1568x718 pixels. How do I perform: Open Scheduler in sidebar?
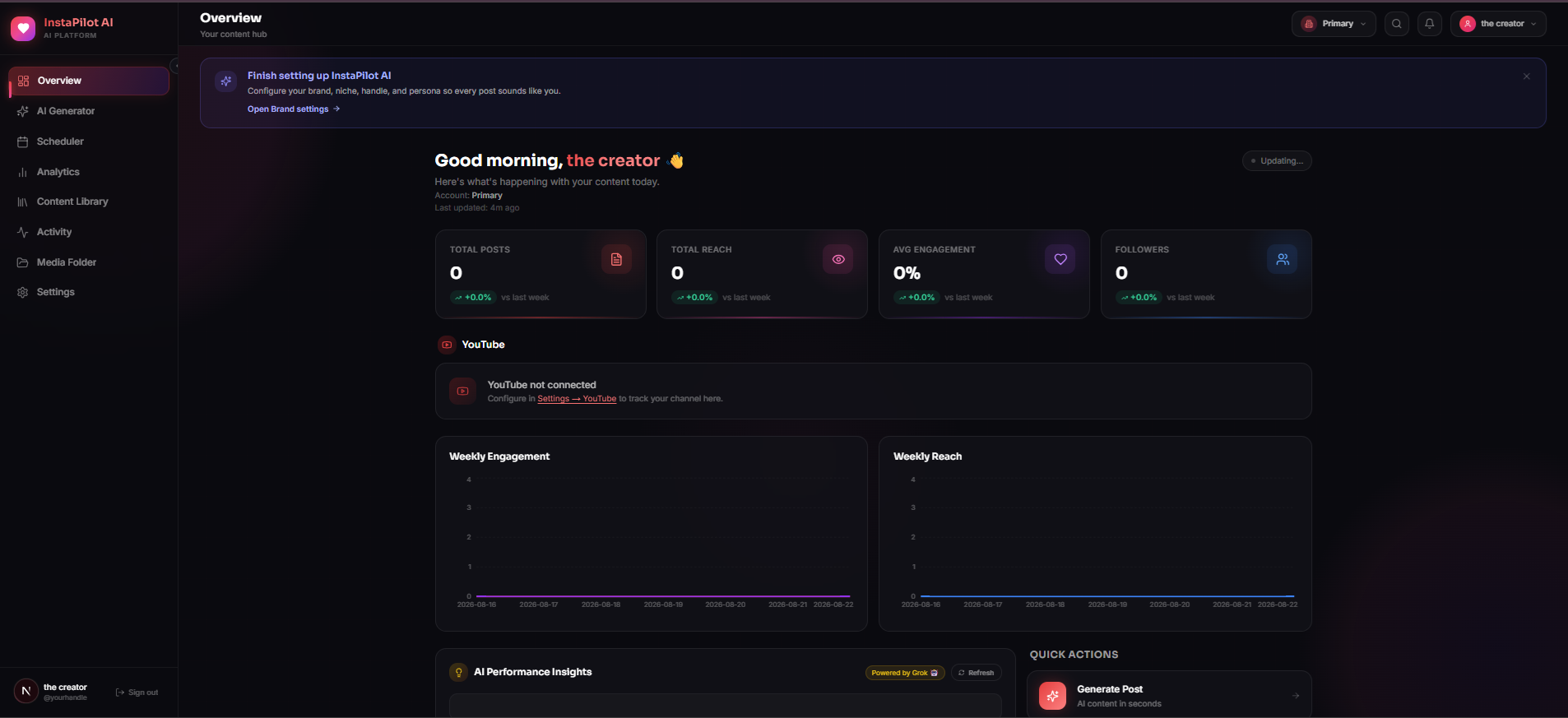tap(89, 141)
